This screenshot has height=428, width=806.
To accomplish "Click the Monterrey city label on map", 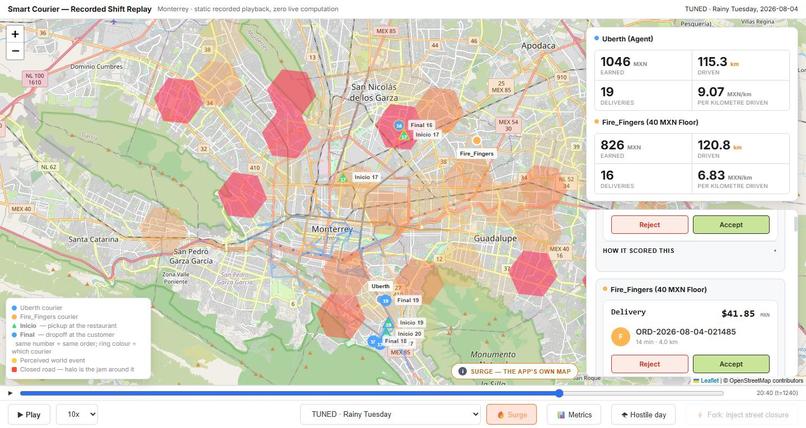I will (x=332, y=229).
